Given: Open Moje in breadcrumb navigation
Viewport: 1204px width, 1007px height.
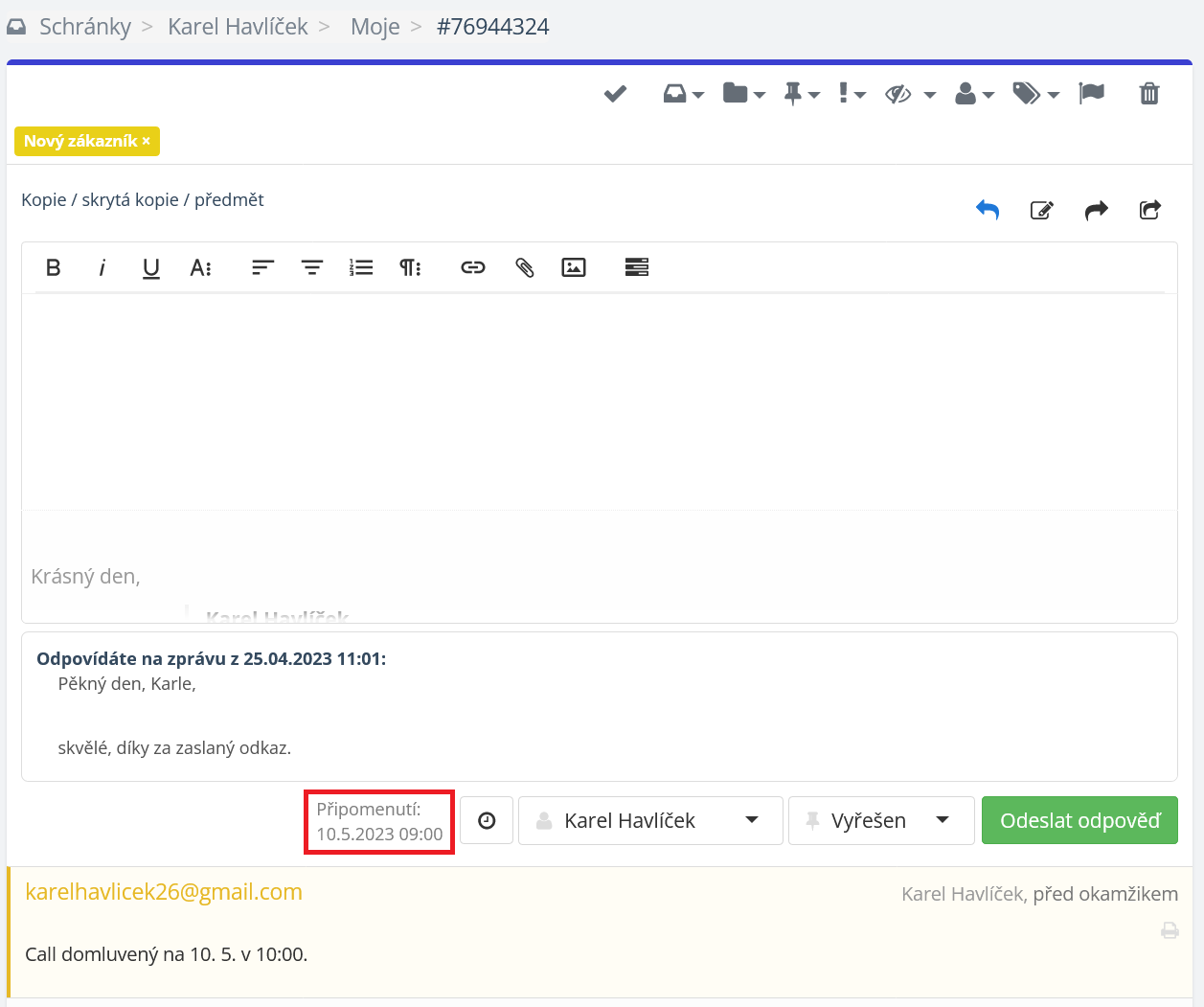Looking at the screenshot, I should click(375, 27).
